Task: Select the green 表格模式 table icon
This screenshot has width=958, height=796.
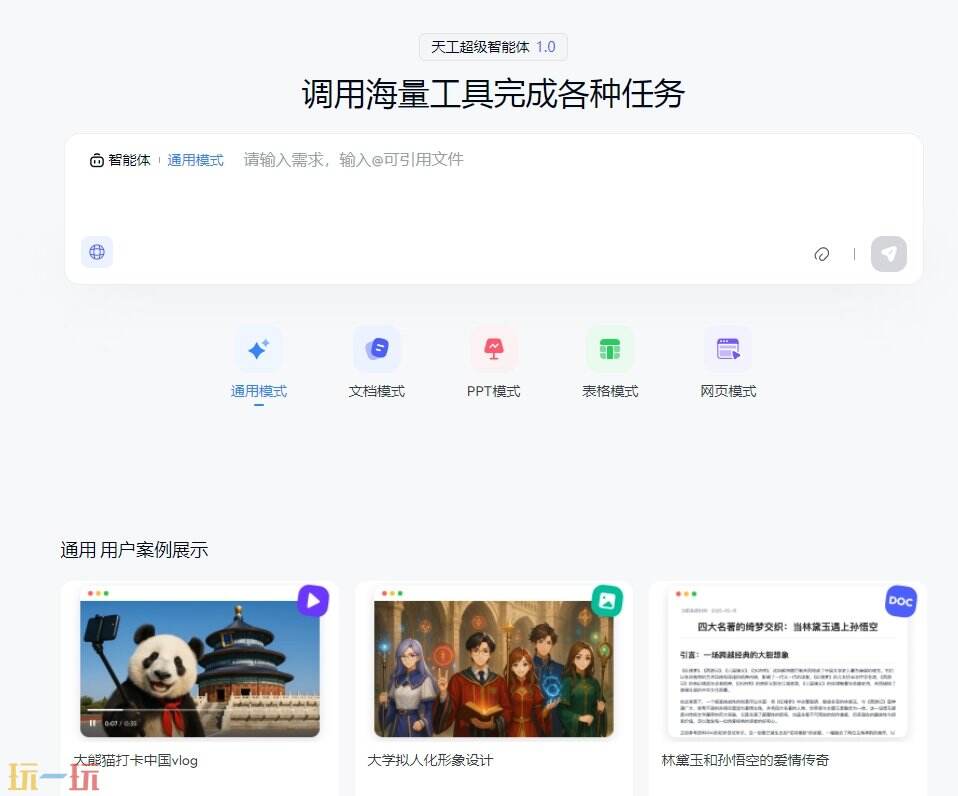Action: pyautogui.click(x=610, y=348)
